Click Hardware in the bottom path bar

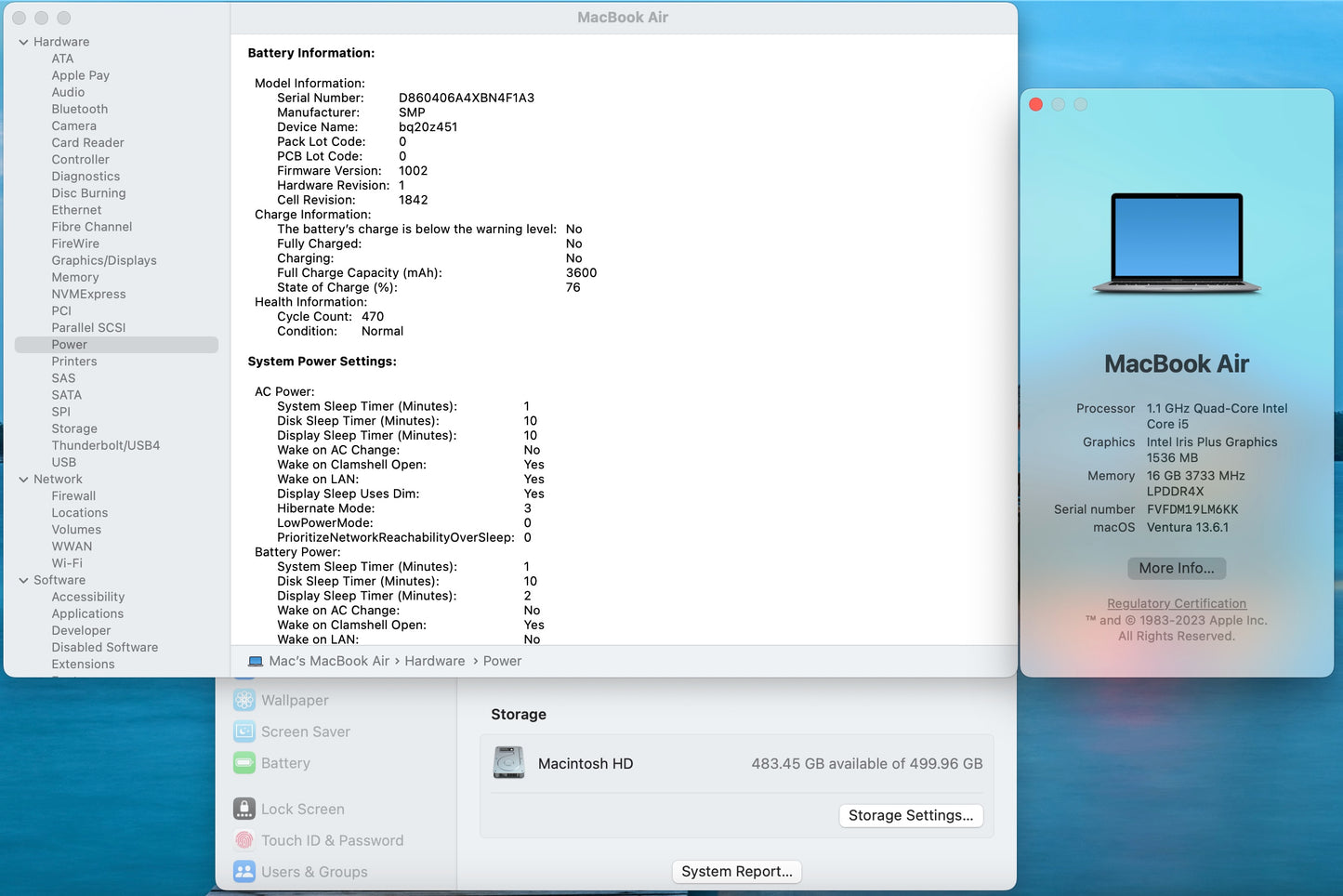434,661
